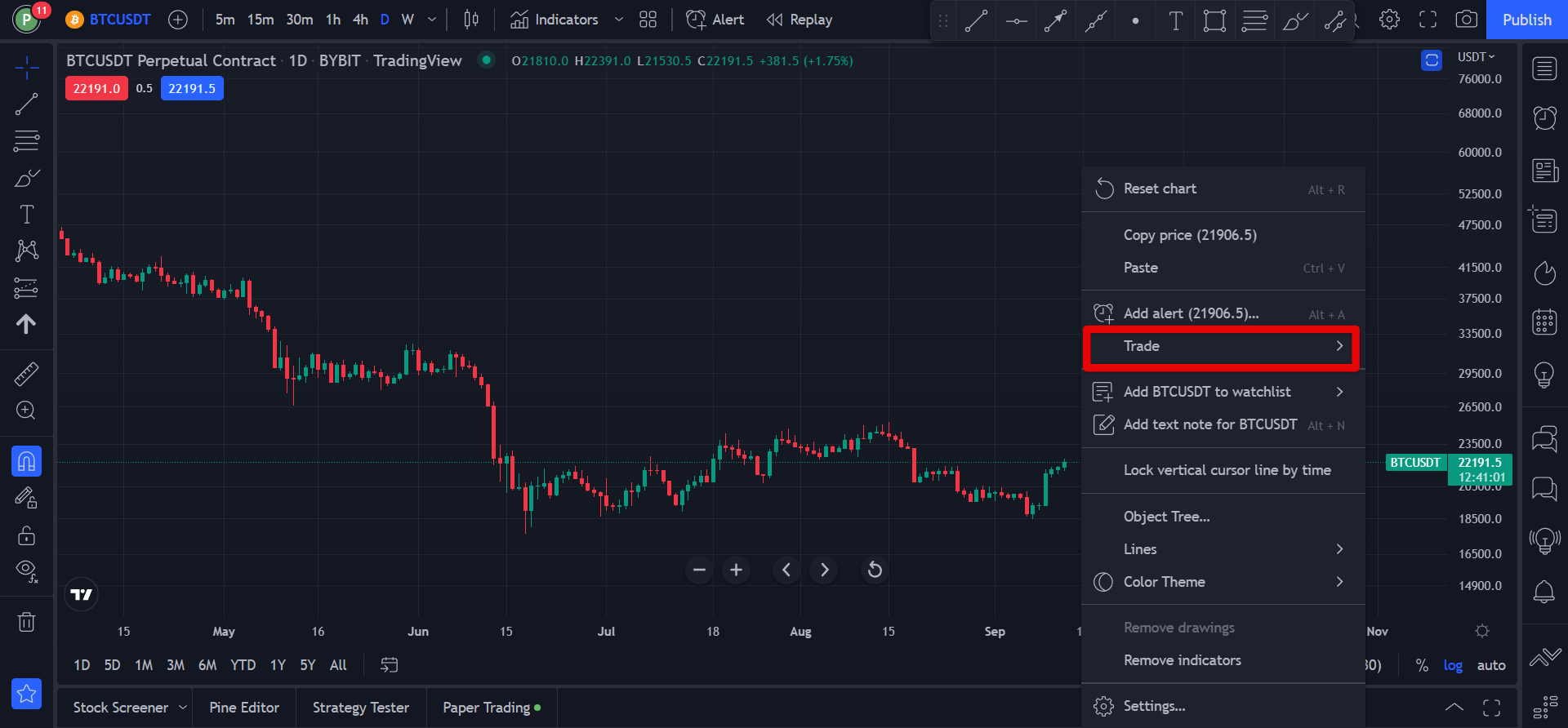Expand the Color Theme submenu

(x=1223, y=582)
